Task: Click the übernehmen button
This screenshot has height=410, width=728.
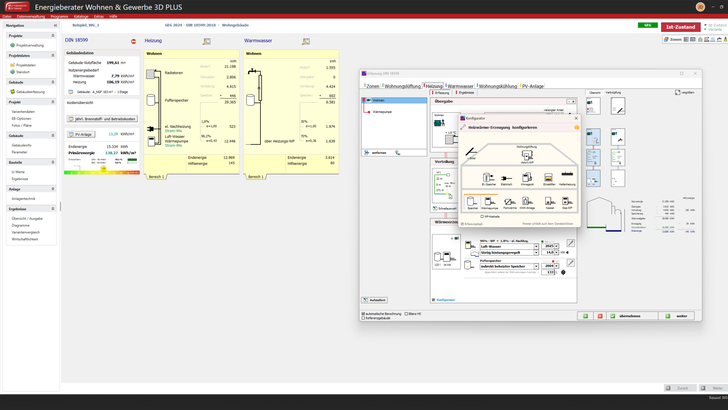Action: click(x=629, y=315)
